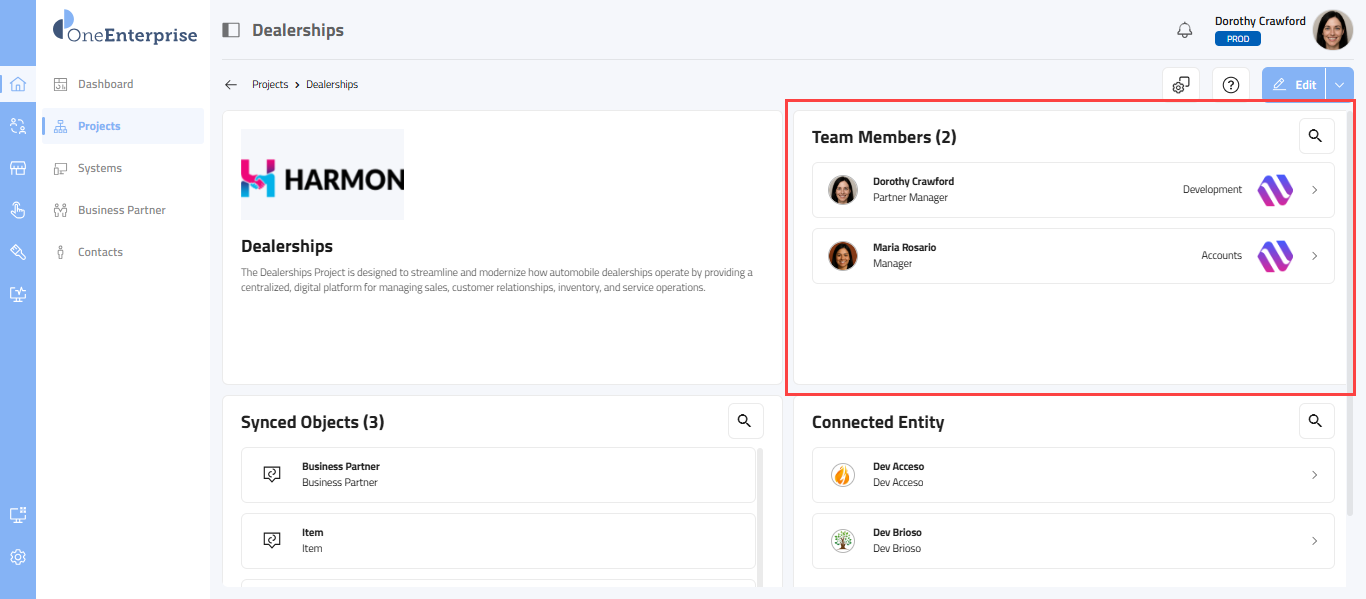Open the settings gear in left rail
This screenshot has width=1366, height=599.
pos(18,557)
